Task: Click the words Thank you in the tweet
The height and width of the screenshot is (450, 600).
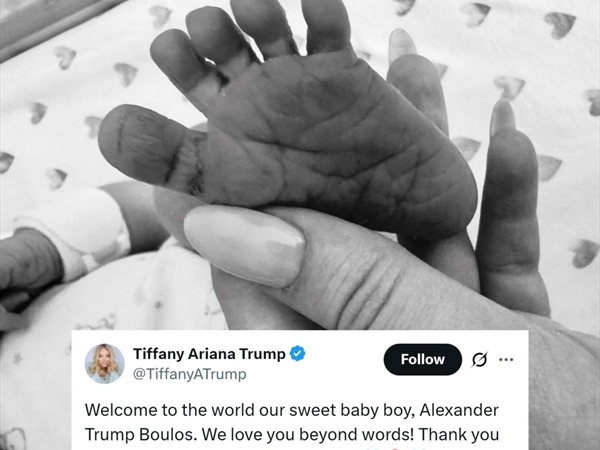Action: click(458, 435)
